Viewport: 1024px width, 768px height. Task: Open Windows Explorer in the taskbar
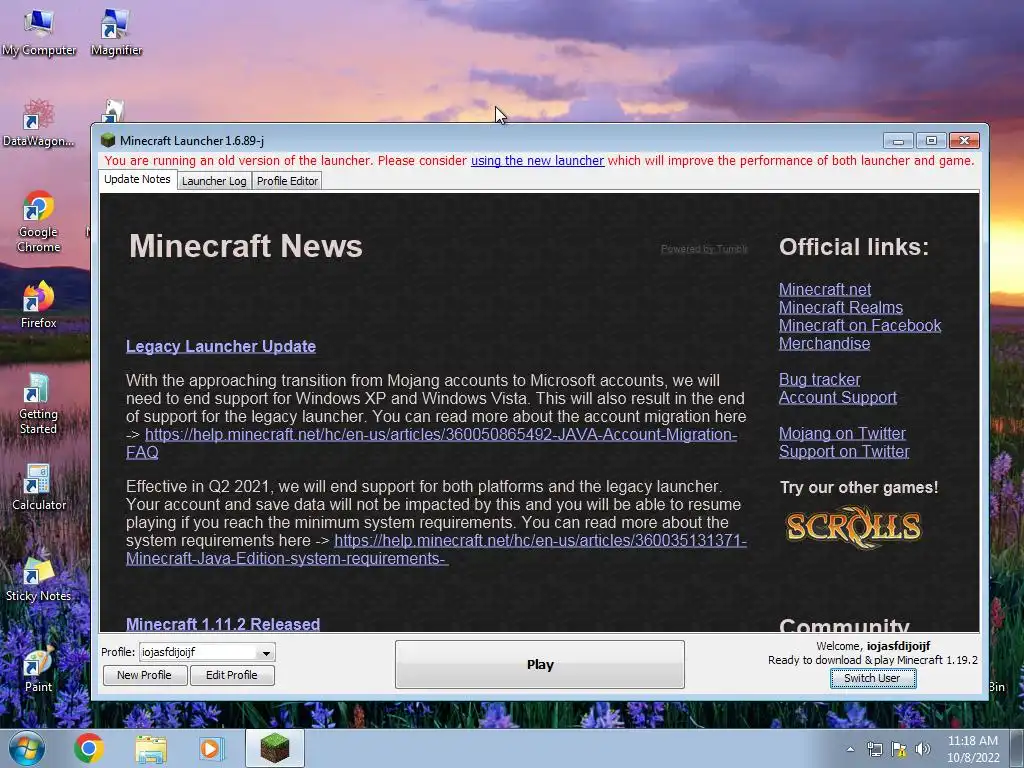click(151, 748)
